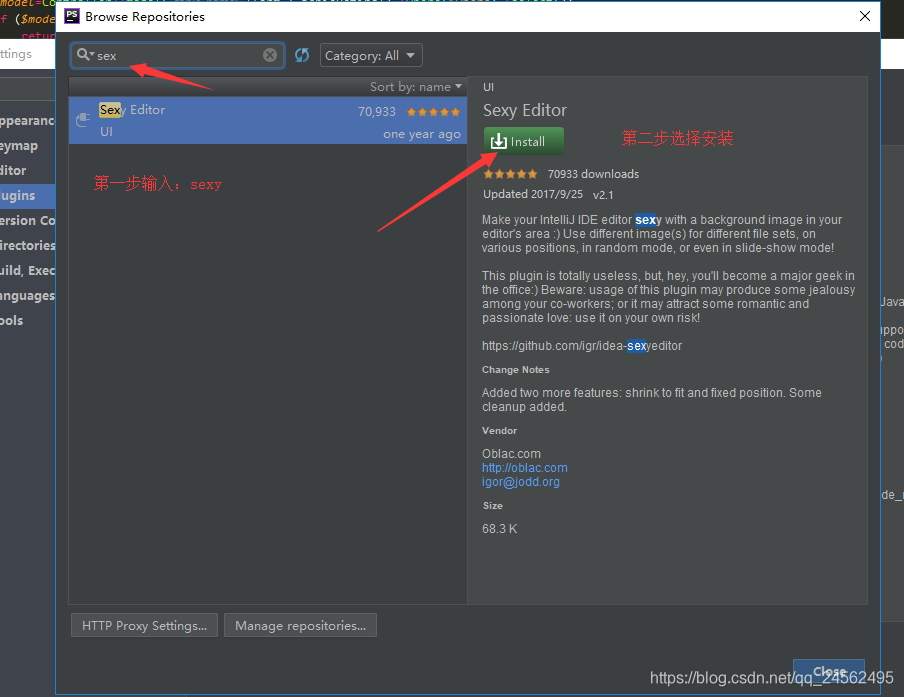Select Plugins in Settings window sidebar

[28, 196]
